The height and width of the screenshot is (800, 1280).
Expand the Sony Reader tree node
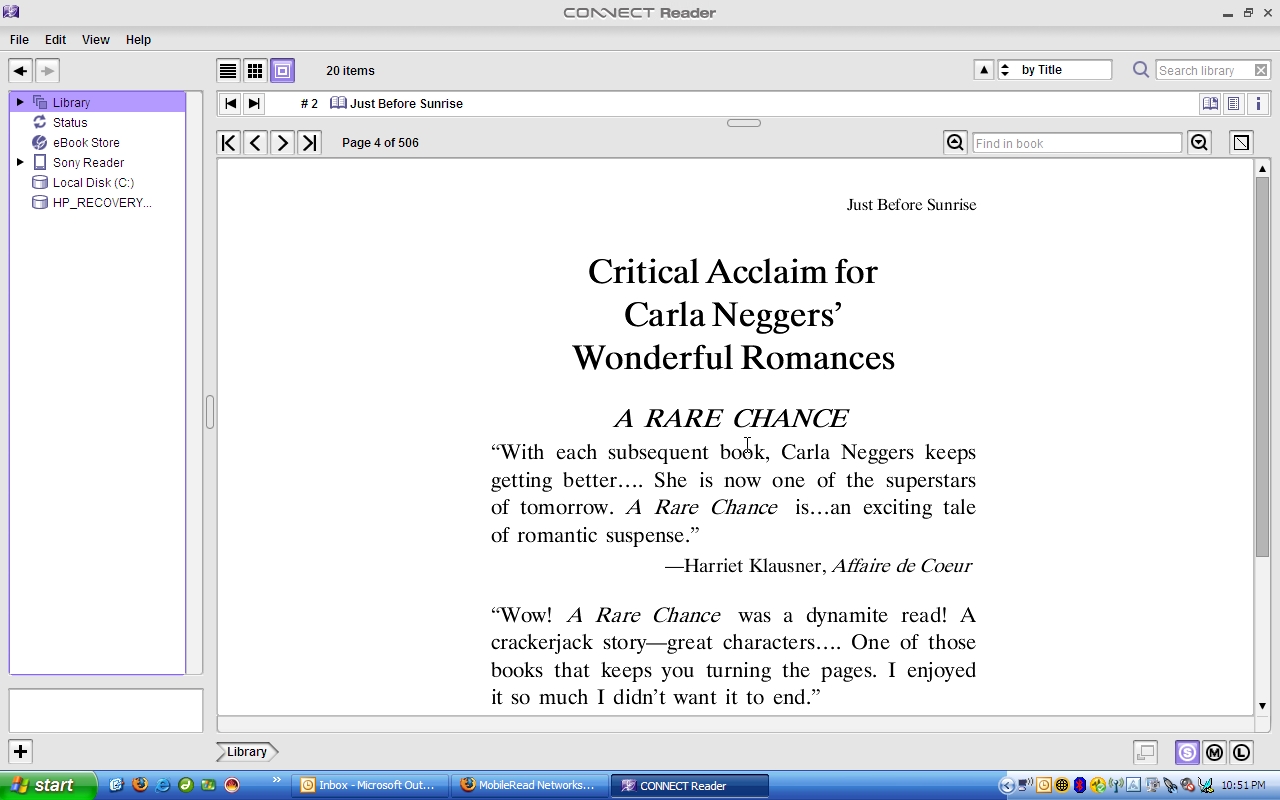pos(20,162)
